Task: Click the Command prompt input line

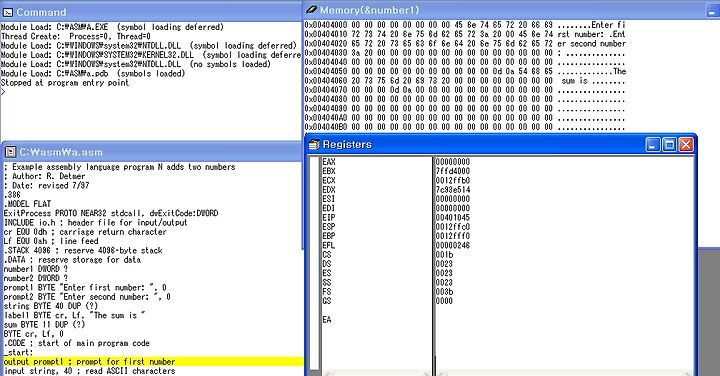Action: [x=151, y=92]
